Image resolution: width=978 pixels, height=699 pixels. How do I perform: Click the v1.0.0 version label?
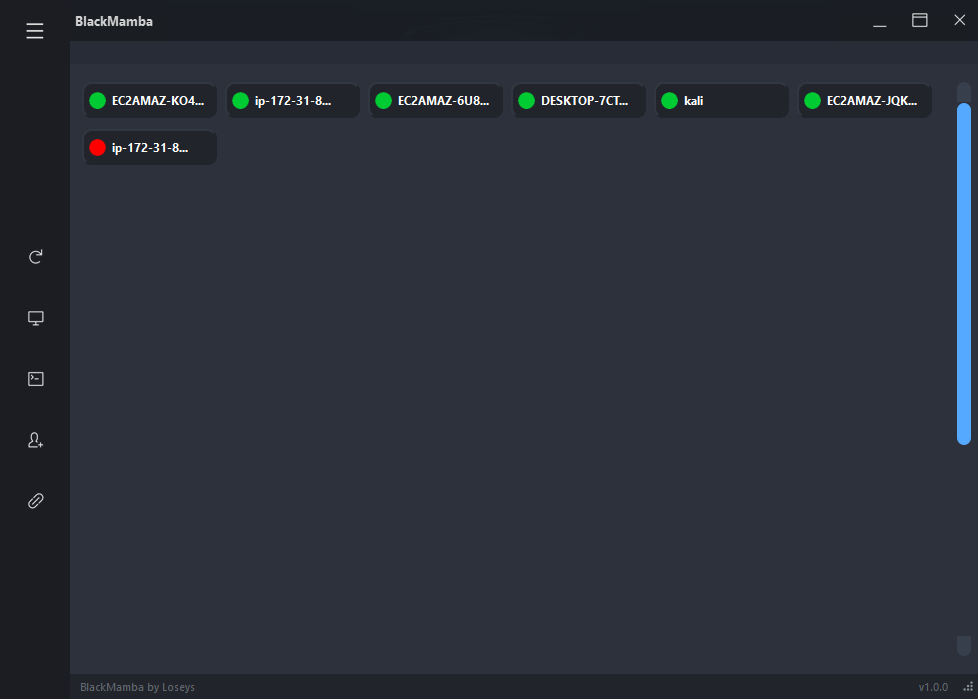click(933, 687)
